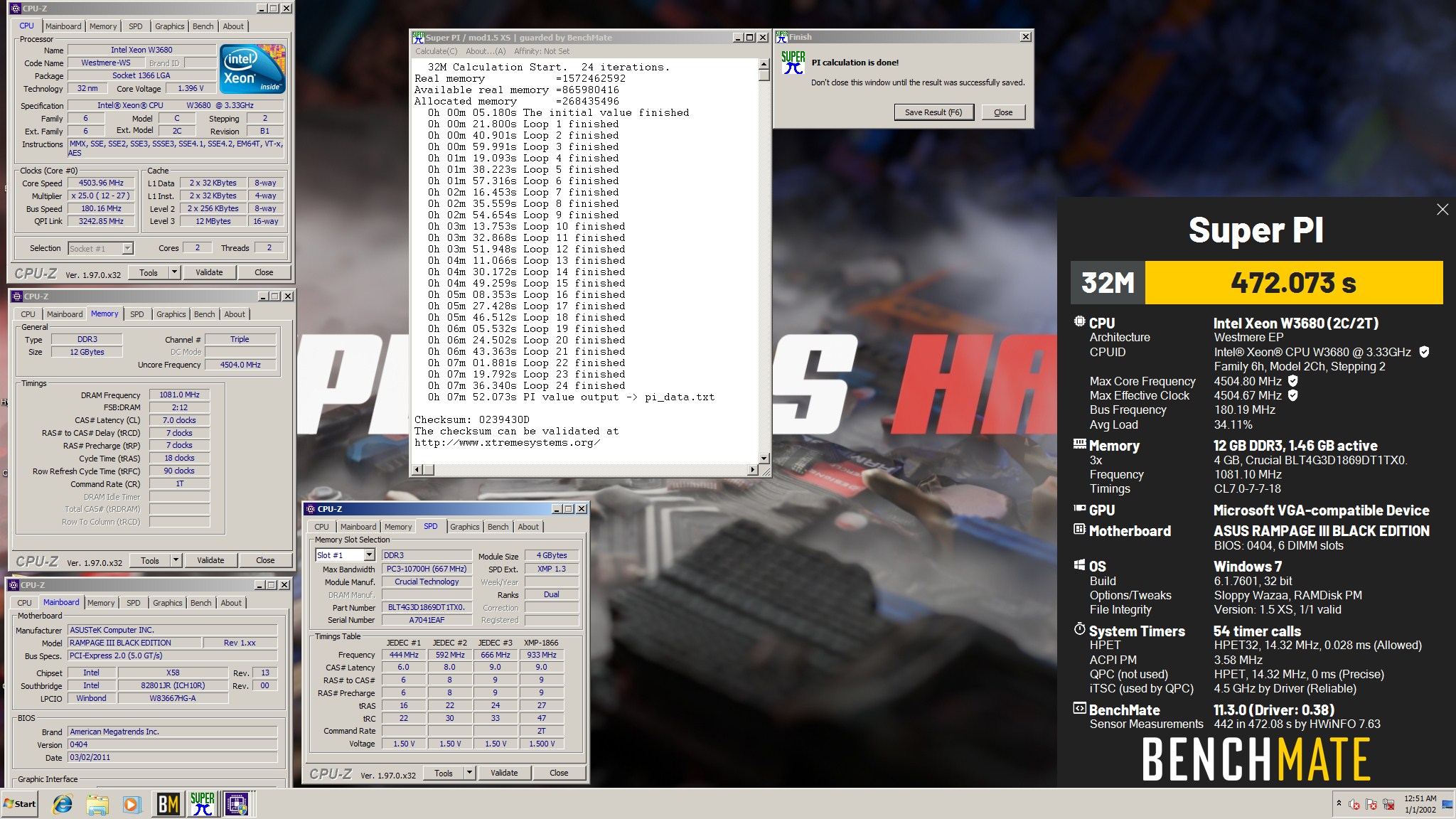Click the Intel Xeon inside logo
This screenshot has height=819, width=1456.
(x=252, y=68)
